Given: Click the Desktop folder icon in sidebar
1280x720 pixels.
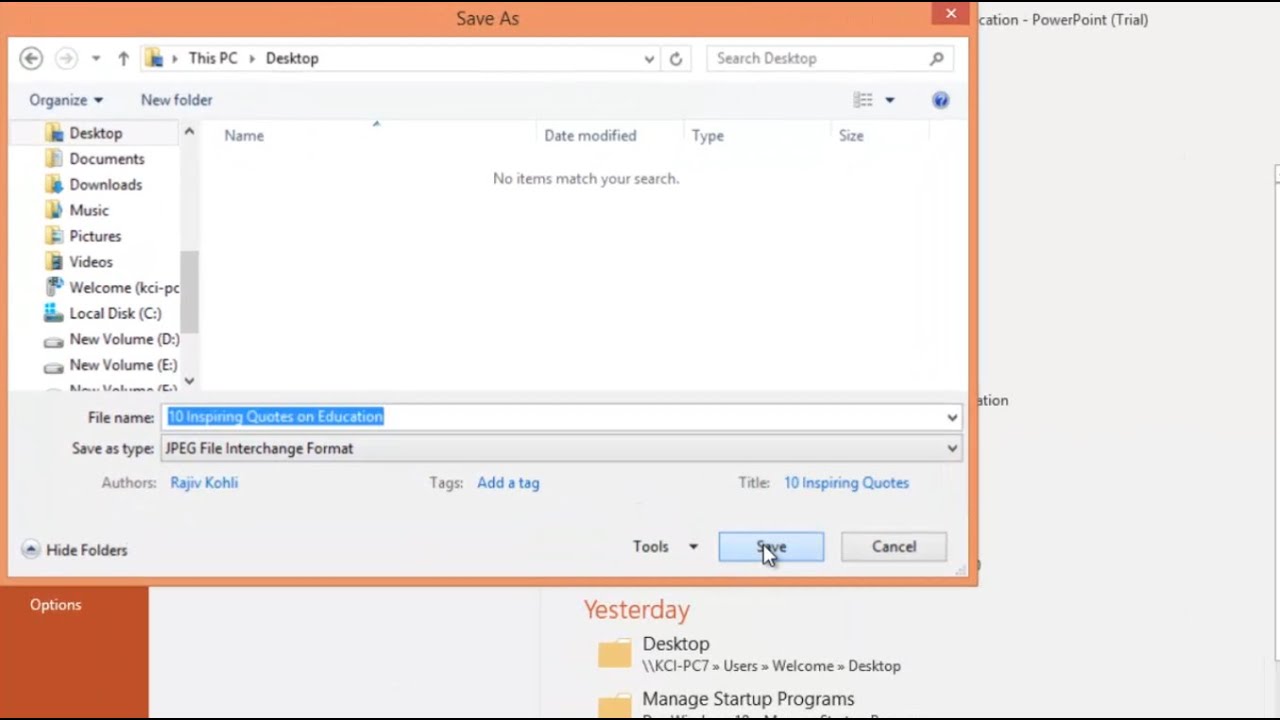Looking at the screenshot, I should [x=55, y=133].
